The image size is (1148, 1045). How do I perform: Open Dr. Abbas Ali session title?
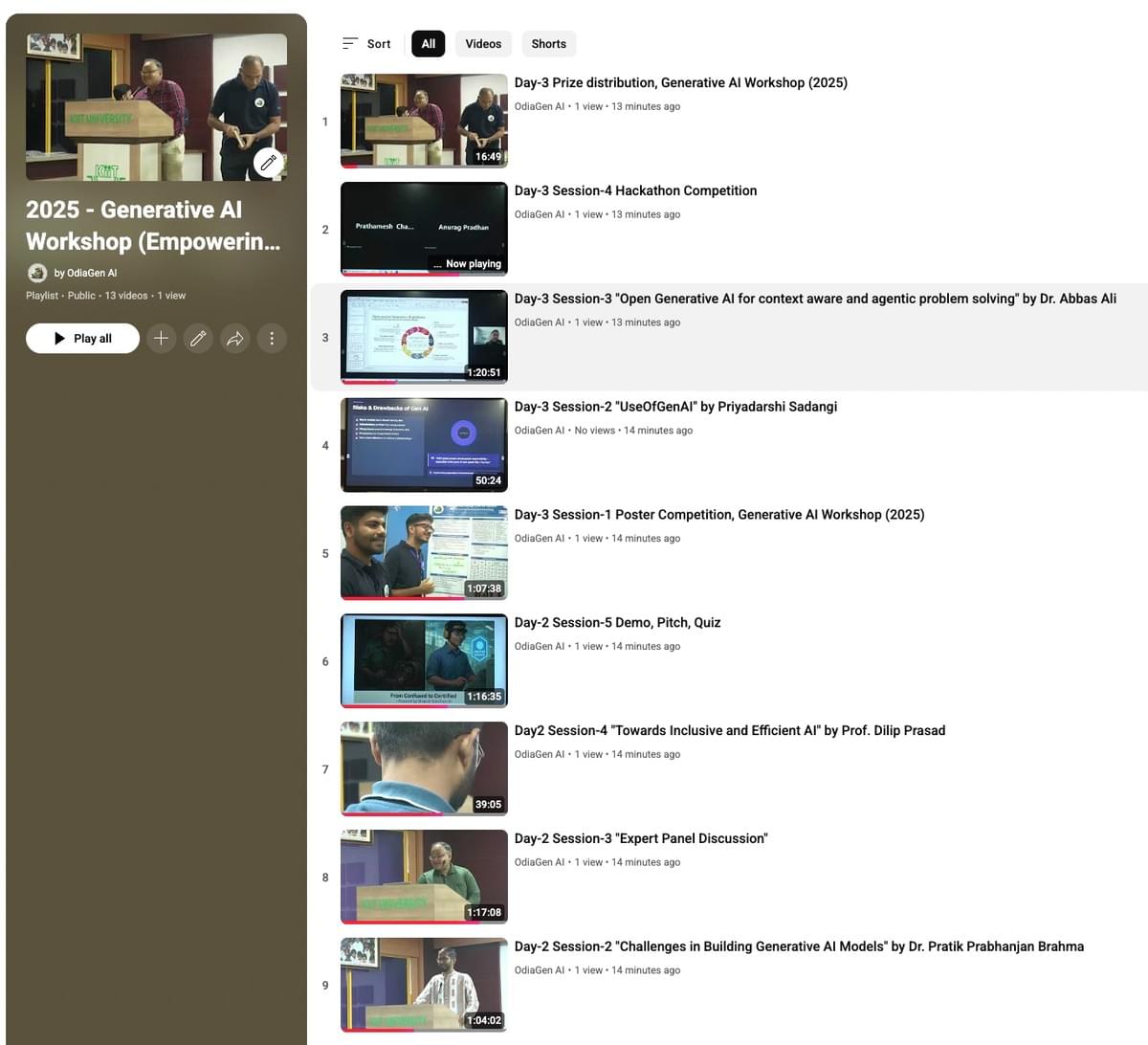pos(815,299)
